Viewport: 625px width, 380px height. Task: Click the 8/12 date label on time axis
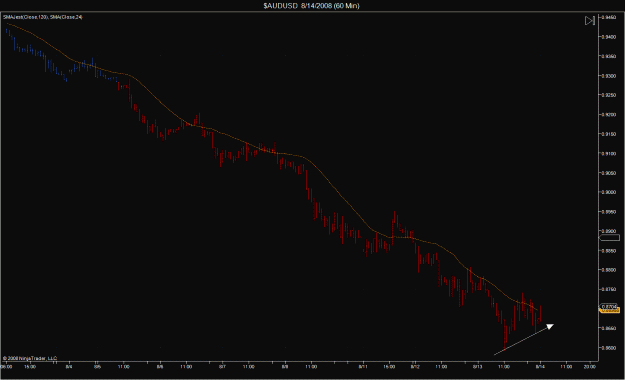(415, 366)
